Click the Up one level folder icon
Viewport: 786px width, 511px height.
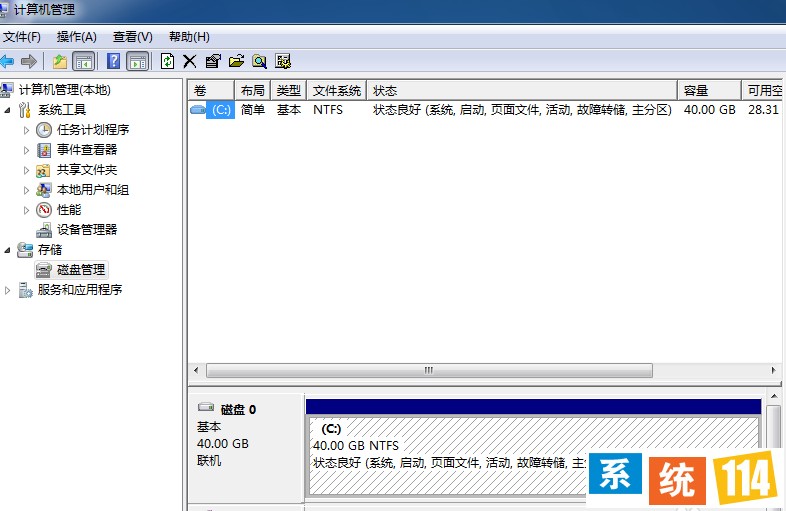(x=60, y=62)
